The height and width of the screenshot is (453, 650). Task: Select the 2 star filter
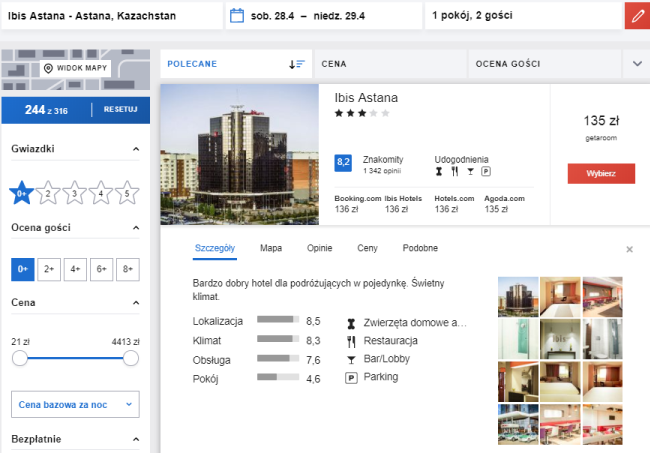pos(48,193)
